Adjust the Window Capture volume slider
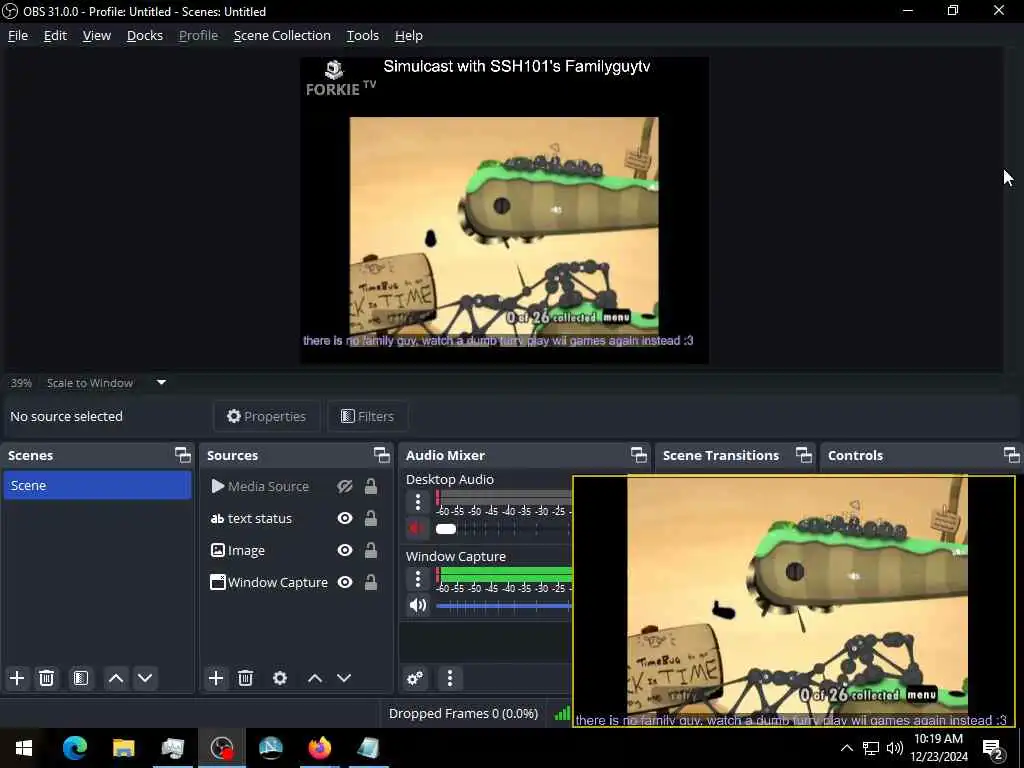 point(503,605)
